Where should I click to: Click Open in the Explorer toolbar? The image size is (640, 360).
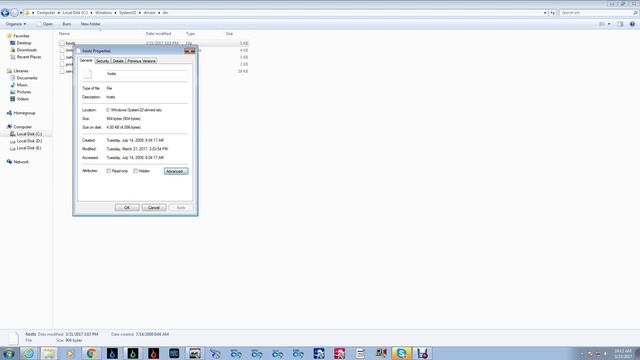coord(45,24)
